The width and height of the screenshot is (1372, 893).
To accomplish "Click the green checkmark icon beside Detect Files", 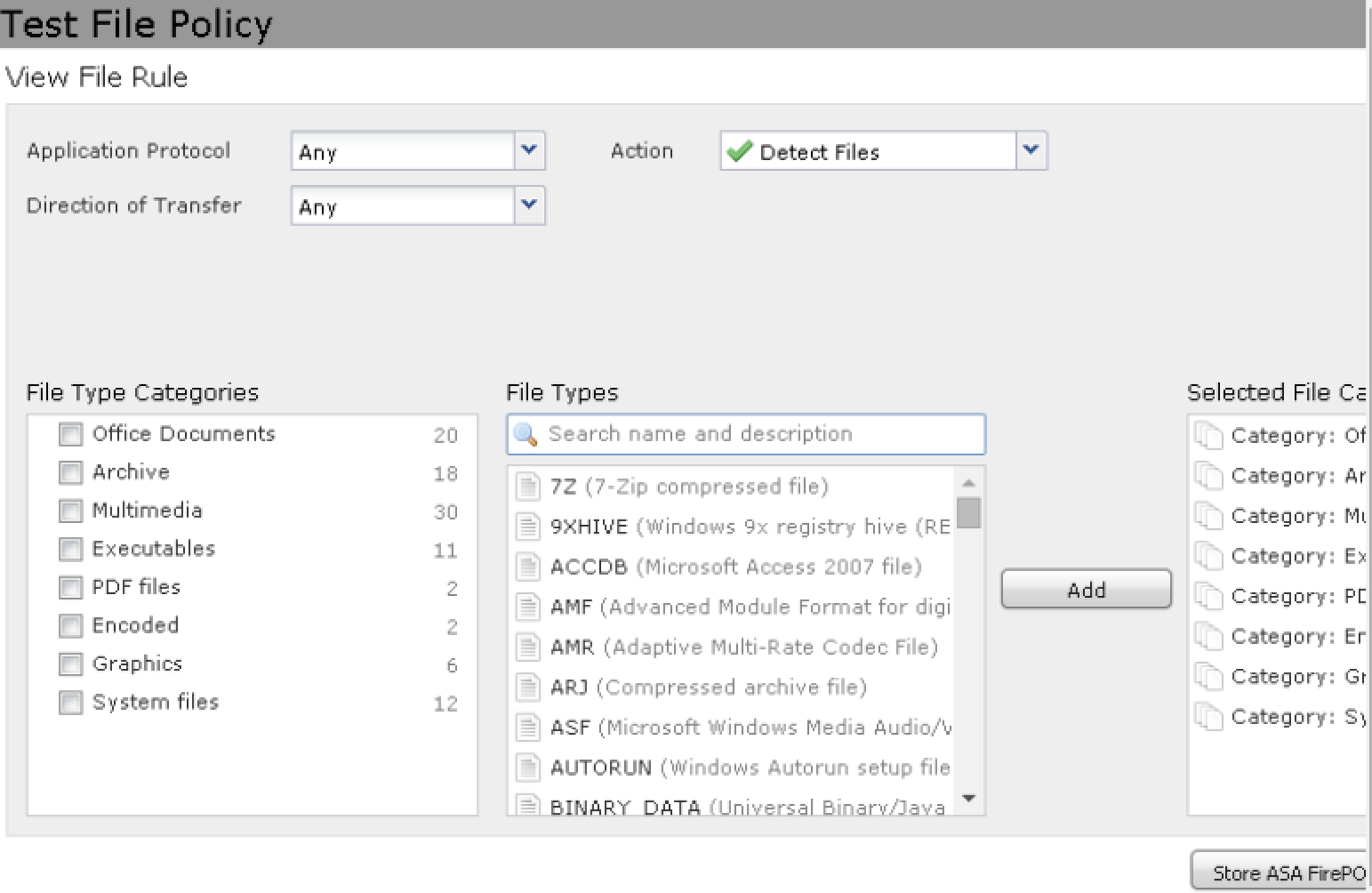I will pos(739,152).
